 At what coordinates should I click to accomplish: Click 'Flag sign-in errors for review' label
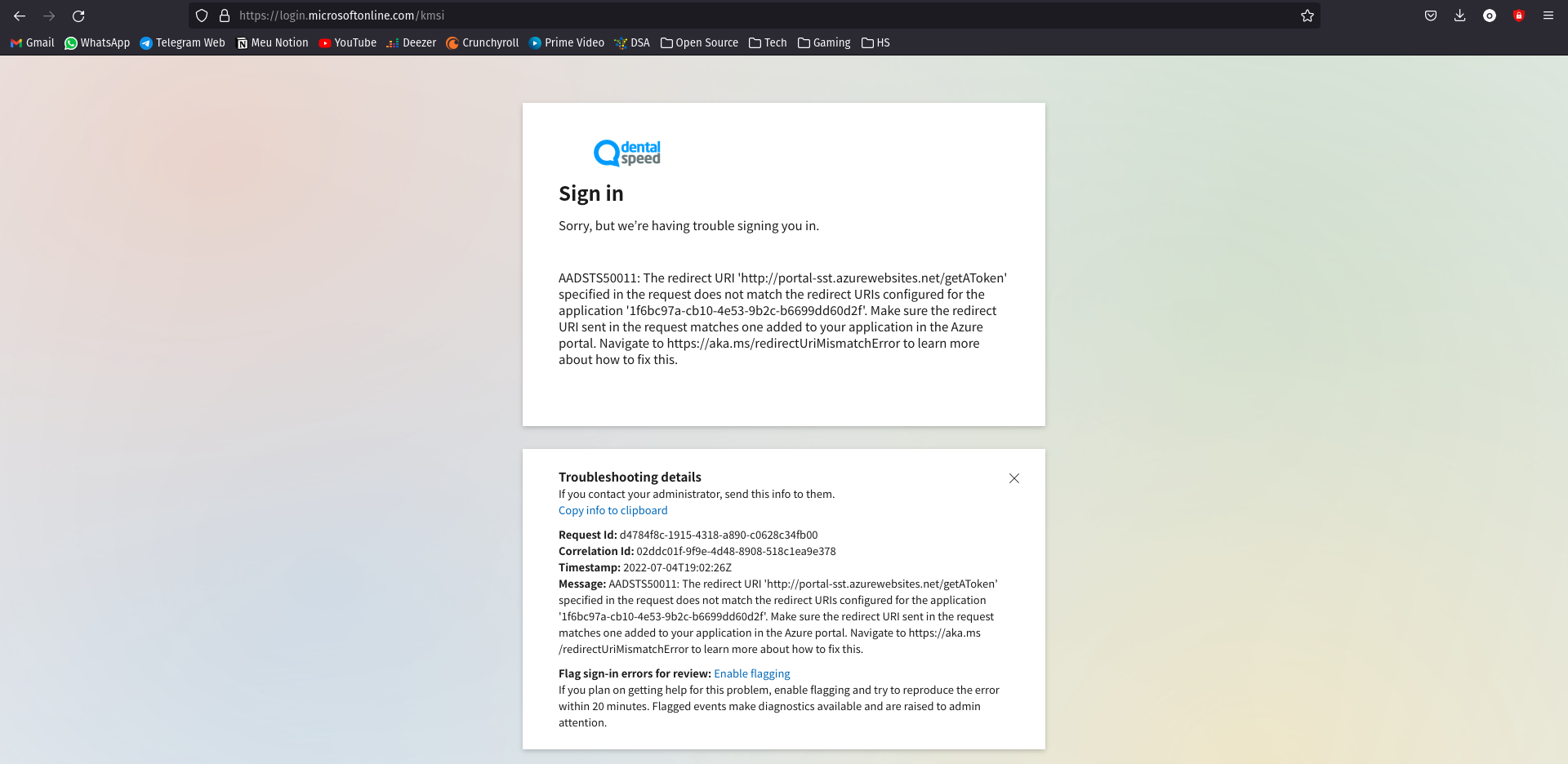(635, 673)
